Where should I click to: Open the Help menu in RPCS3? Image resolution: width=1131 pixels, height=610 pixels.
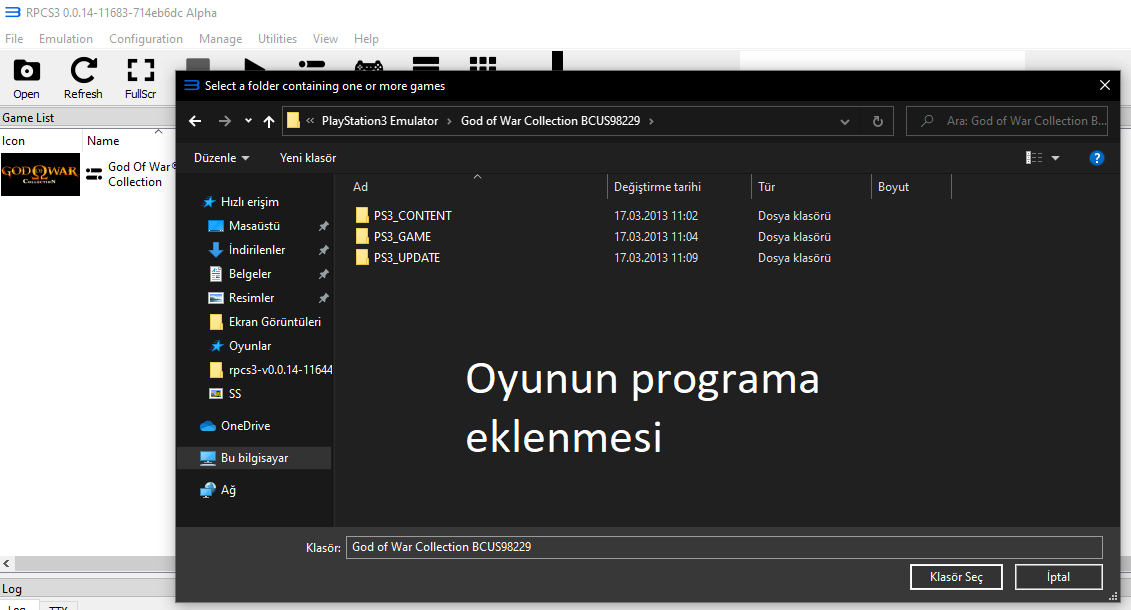pyautogui.click(x=366, y=39)
